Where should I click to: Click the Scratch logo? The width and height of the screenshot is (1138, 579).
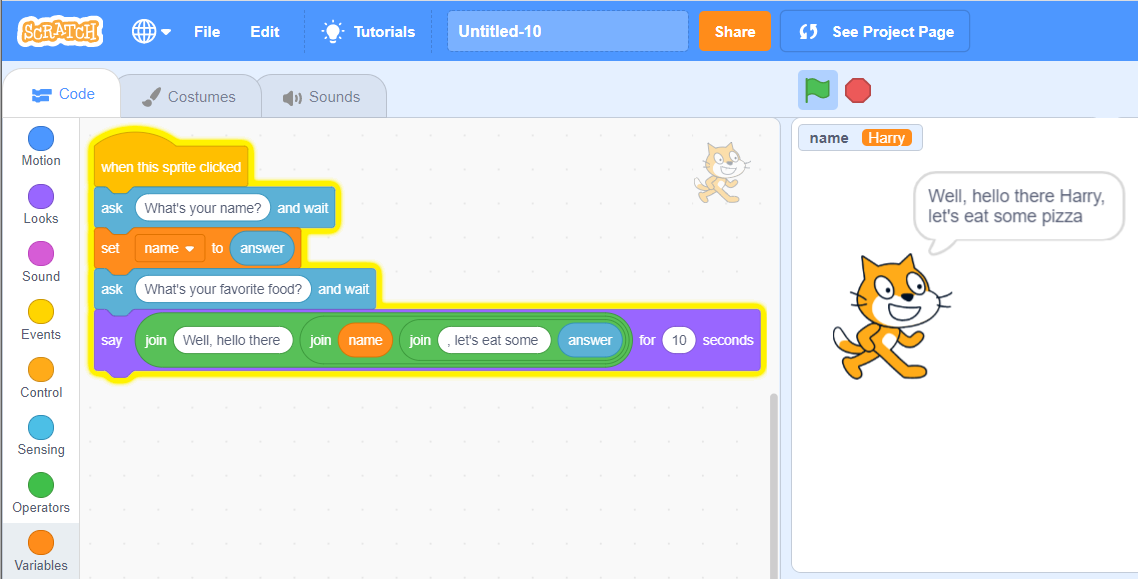60,31
